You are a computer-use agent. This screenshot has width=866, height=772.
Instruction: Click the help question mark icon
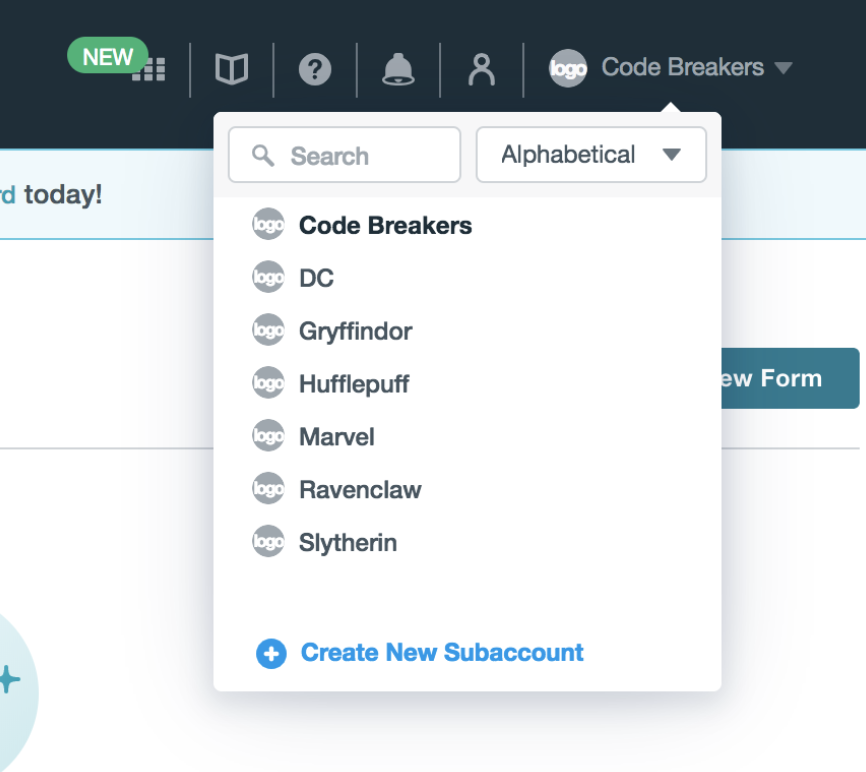click(x=315, y=69)
